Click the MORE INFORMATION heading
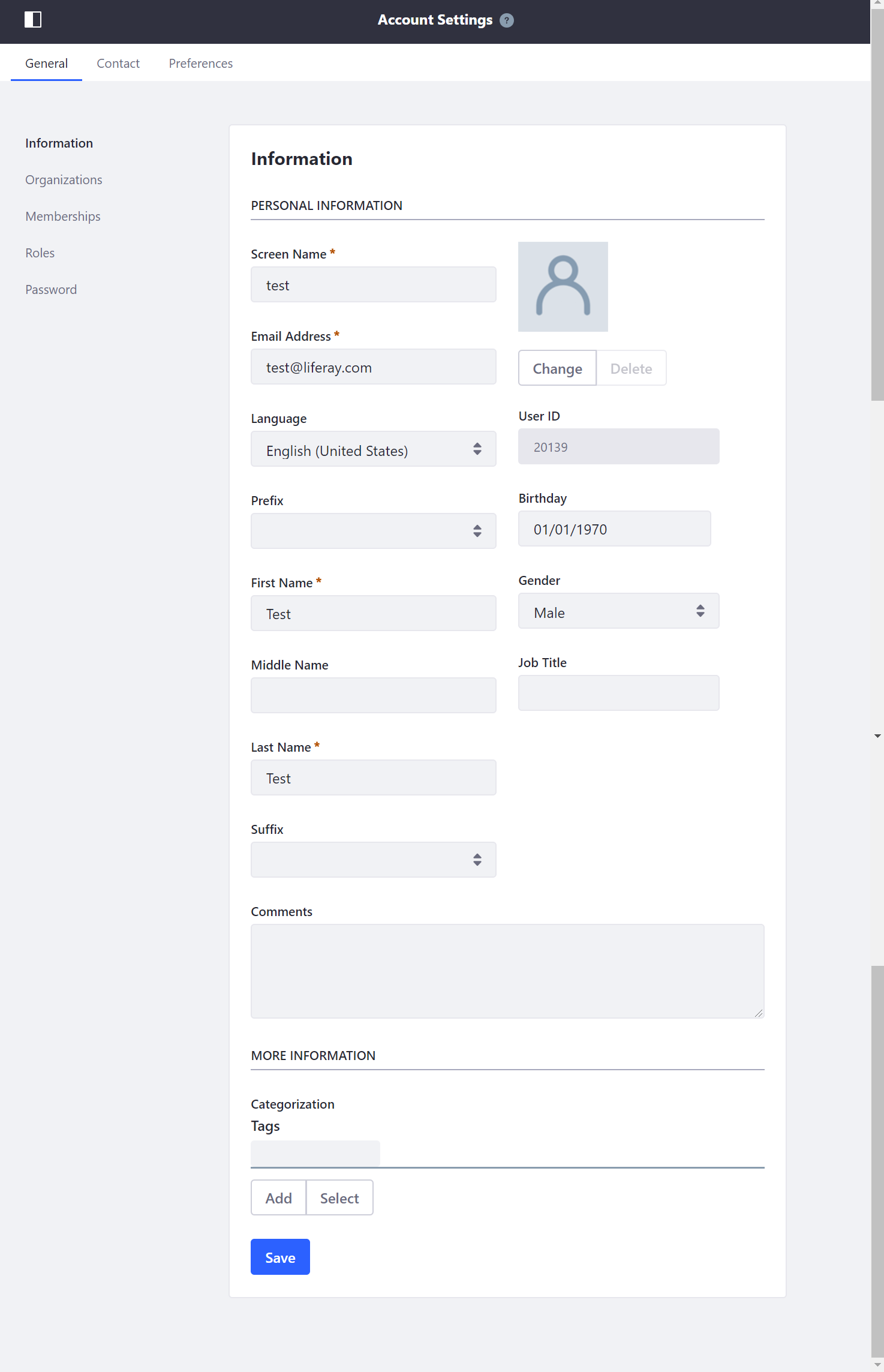 point(313,1055)
